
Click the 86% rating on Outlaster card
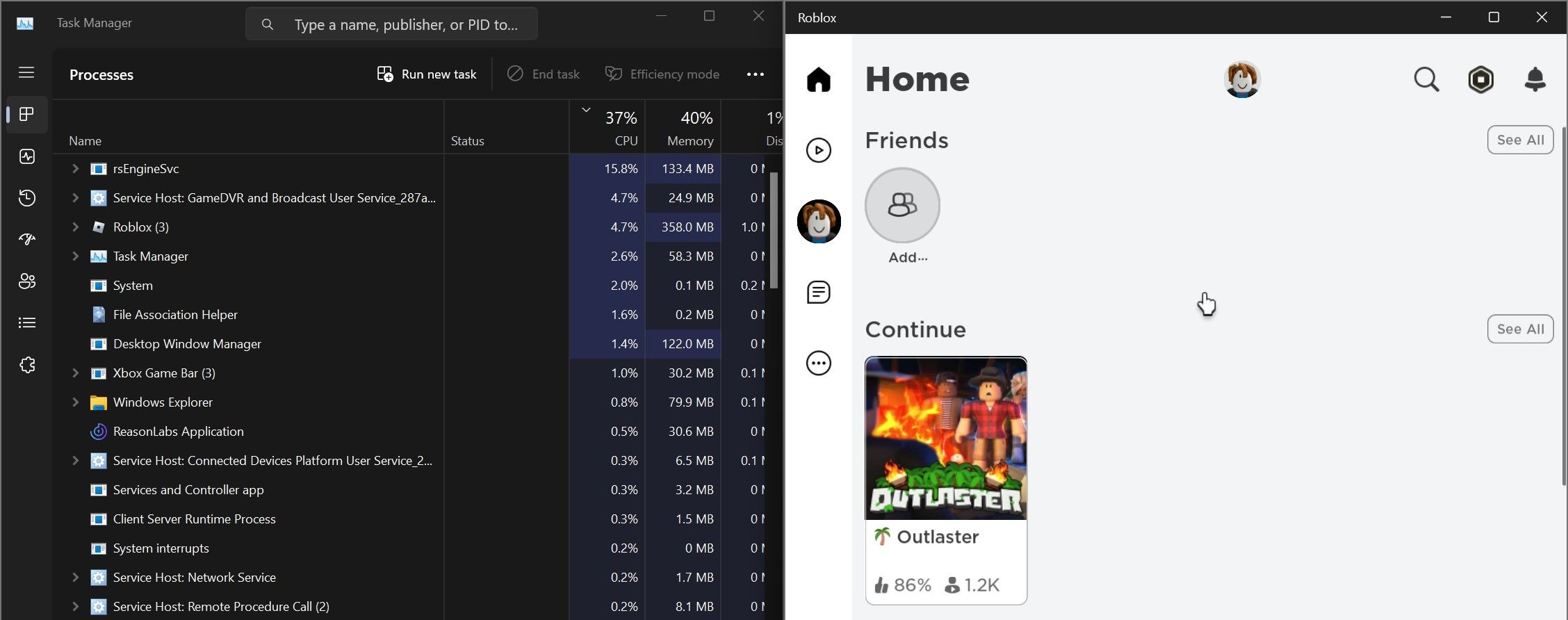coord(904,585)
